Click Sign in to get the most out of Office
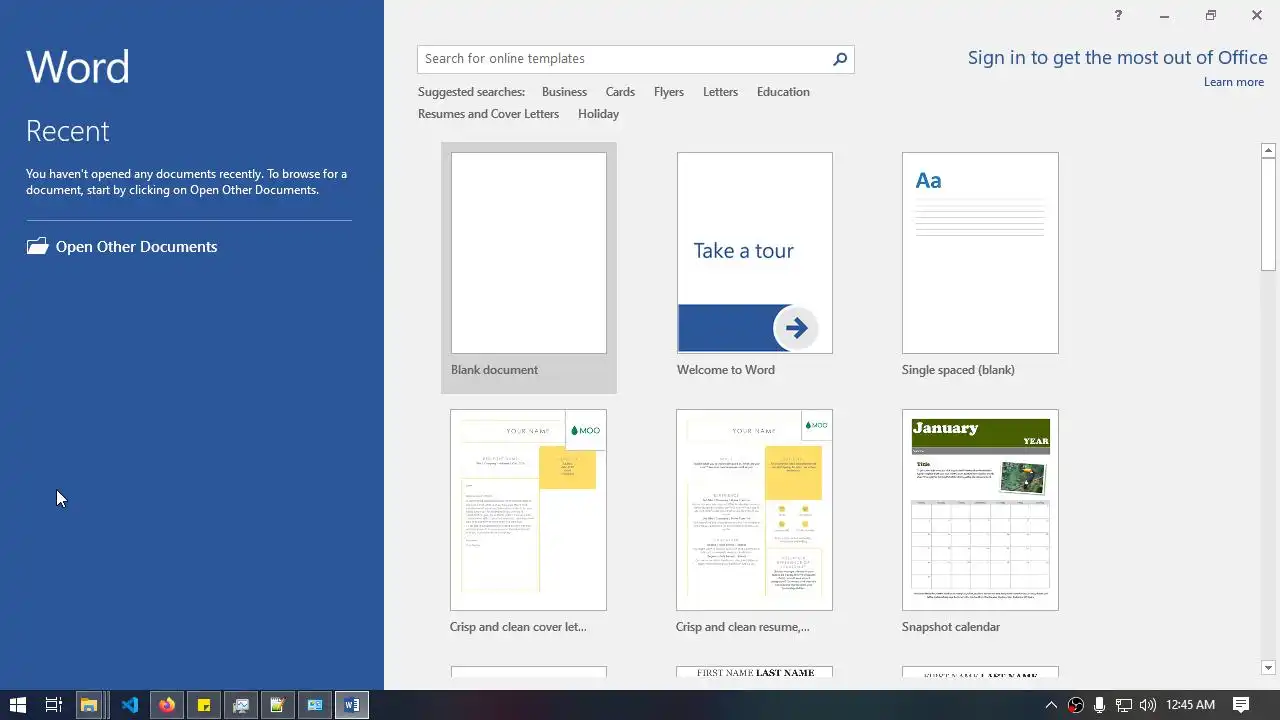The width and height of the screenshot is (1280, 720). (1117, 58)
